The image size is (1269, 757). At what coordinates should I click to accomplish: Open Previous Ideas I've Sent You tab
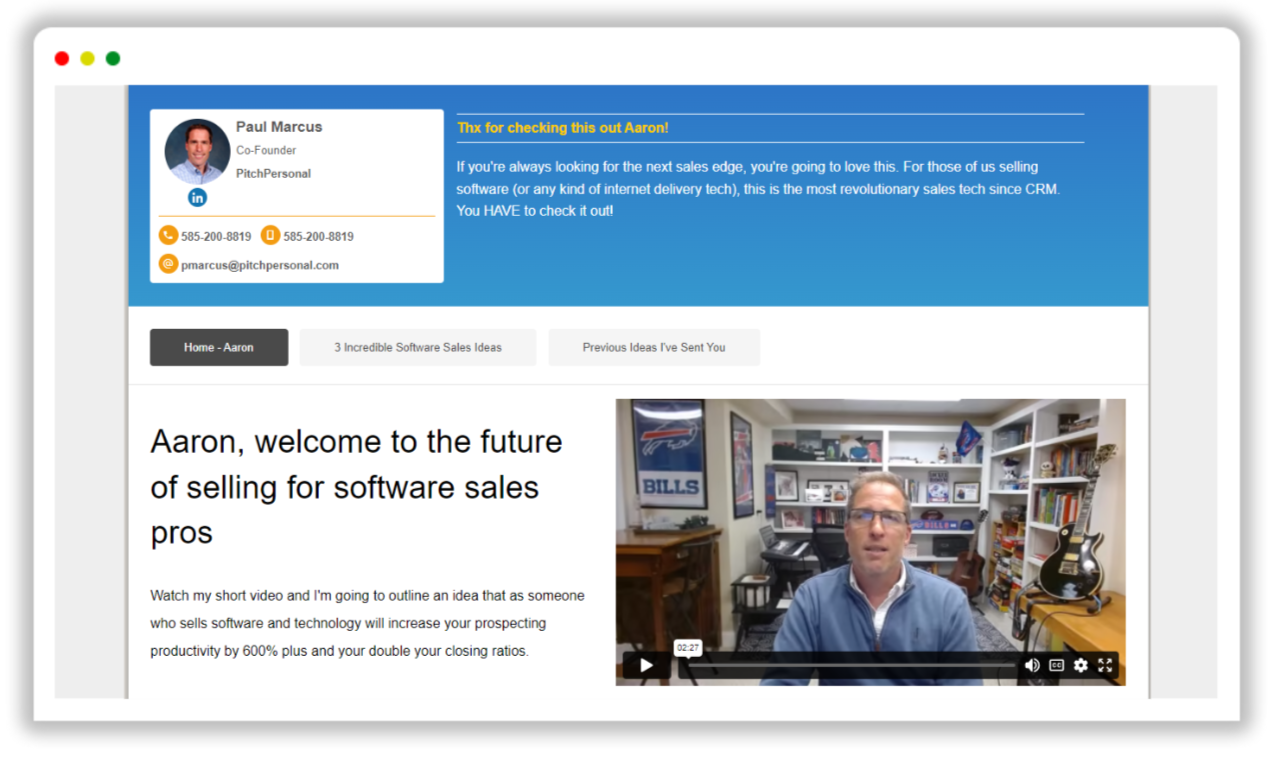(x=654, y=347)
